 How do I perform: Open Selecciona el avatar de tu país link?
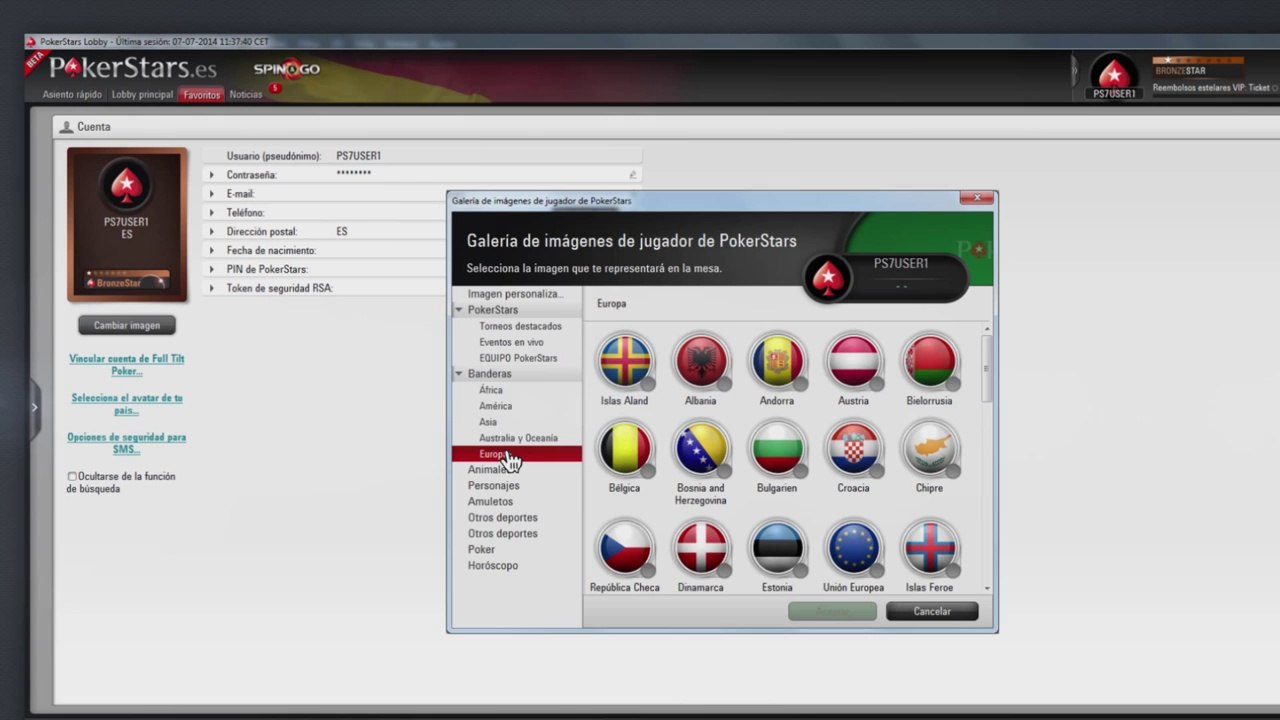coord(127,404)
